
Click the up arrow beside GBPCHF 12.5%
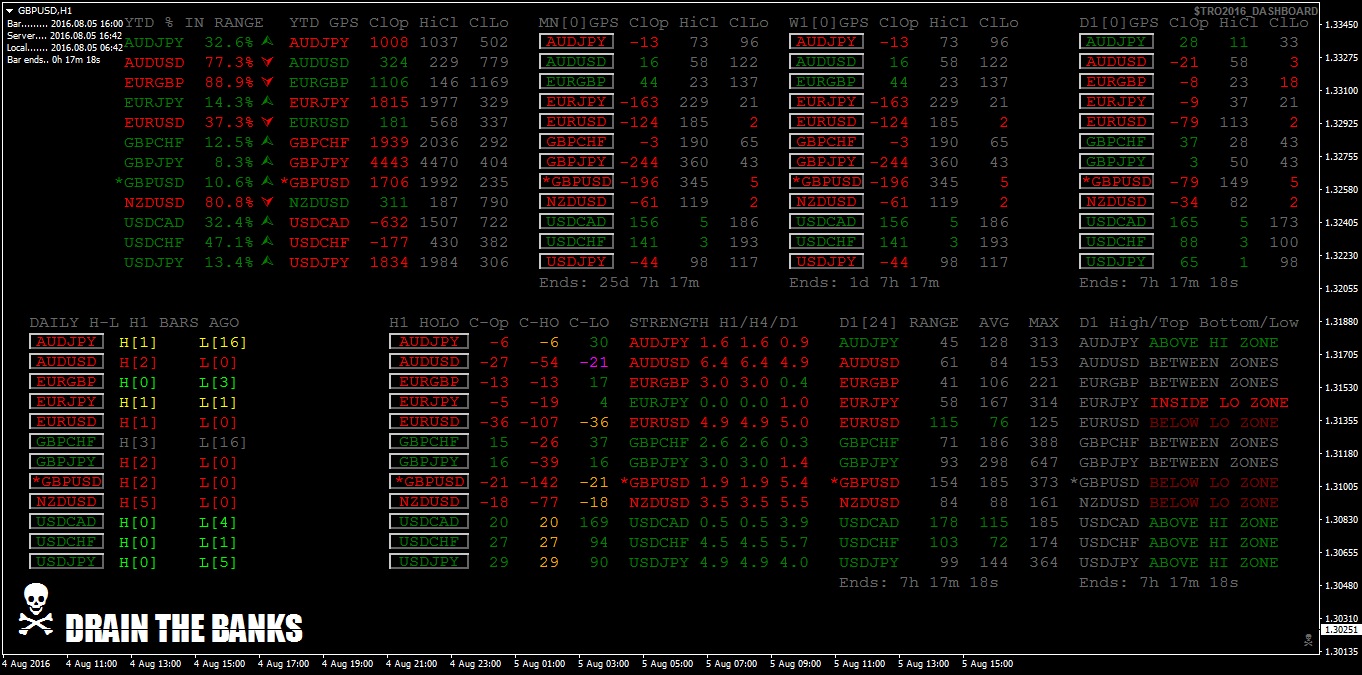coord(267,141)
